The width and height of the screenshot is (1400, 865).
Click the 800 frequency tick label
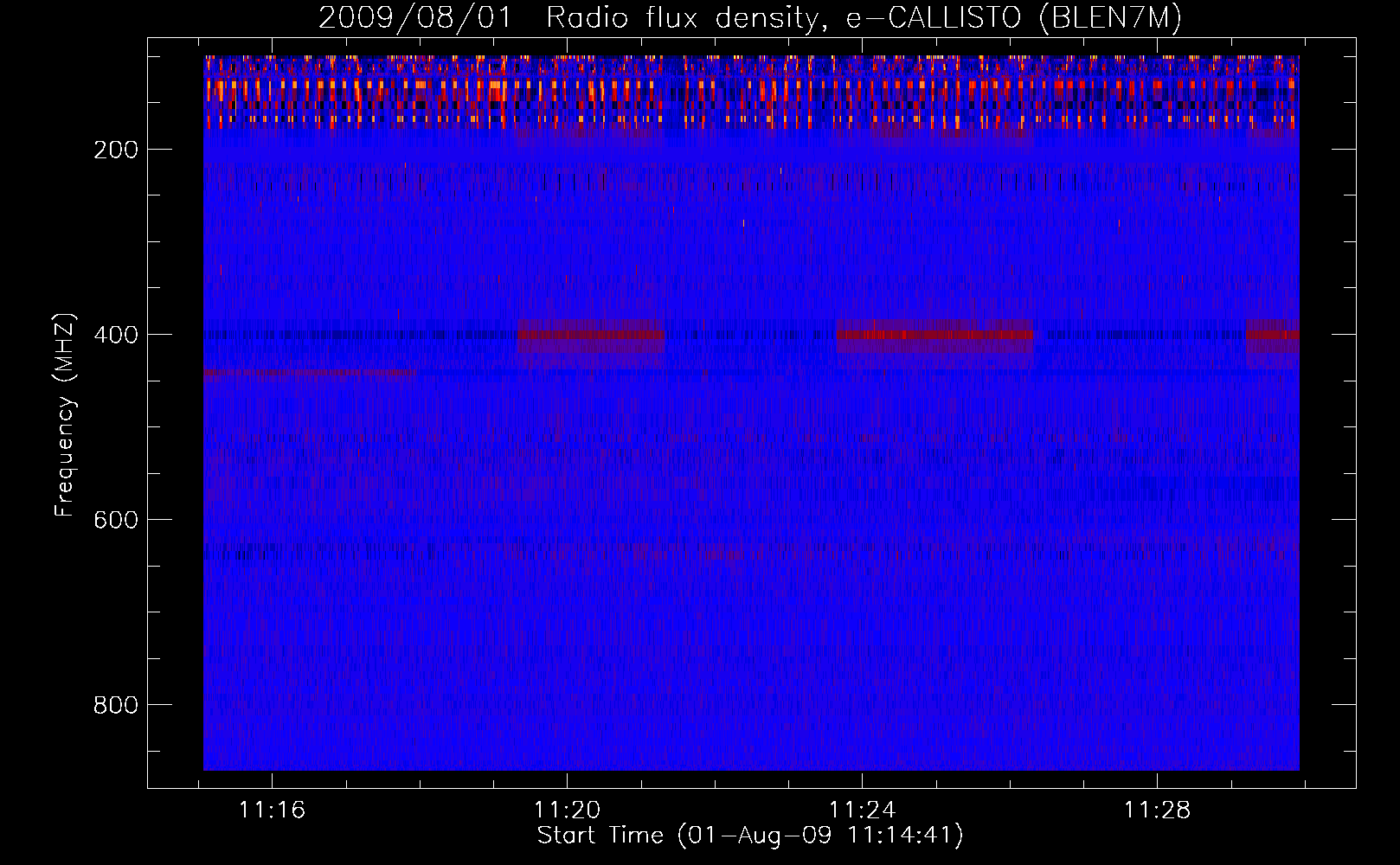[116, 705]
